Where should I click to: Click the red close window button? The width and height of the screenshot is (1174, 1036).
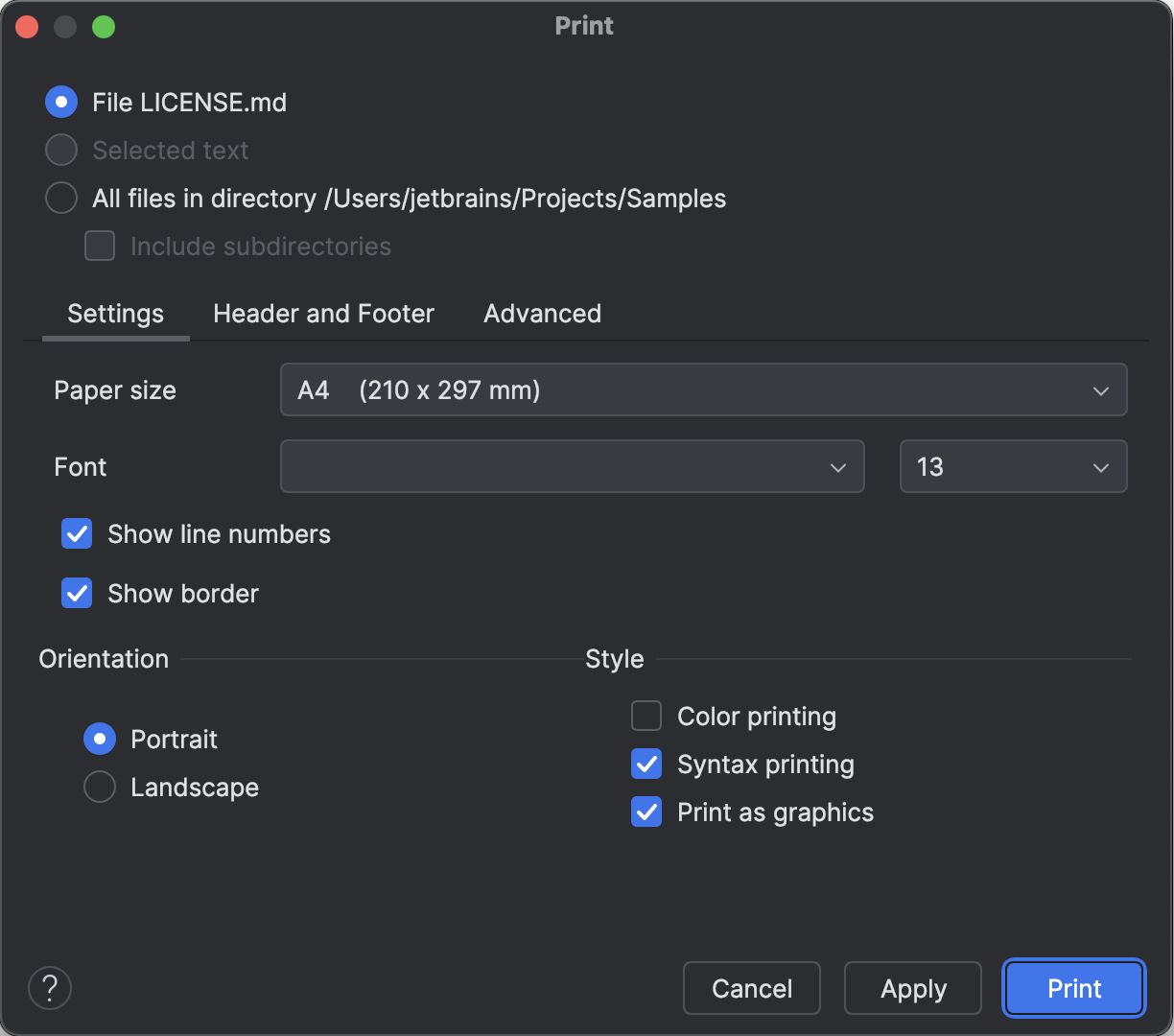[x=27, y=27]
